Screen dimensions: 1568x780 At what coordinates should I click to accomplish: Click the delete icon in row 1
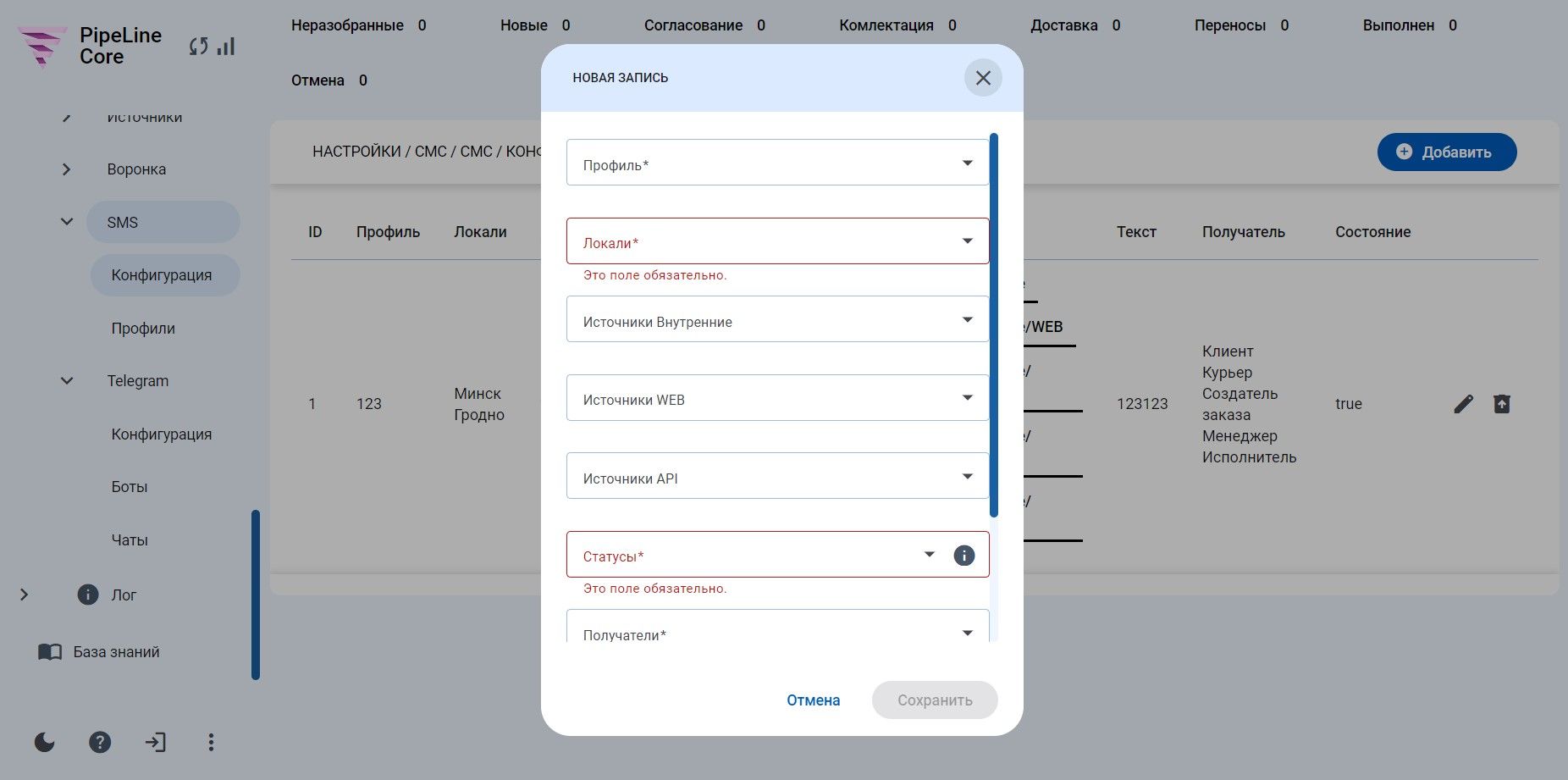tap(1502, 404)
